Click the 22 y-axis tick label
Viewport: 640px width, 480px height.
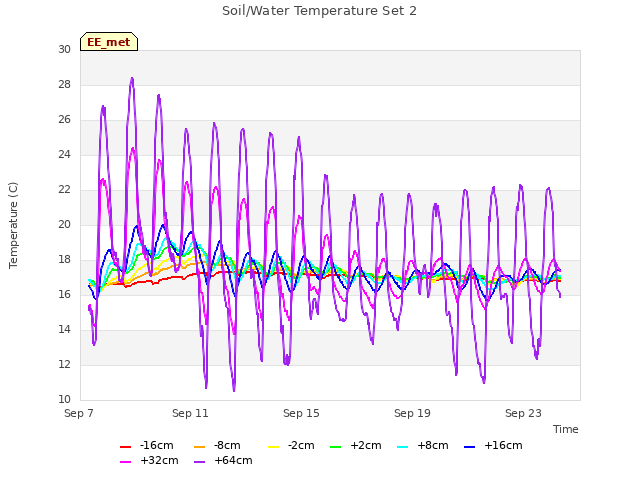(x=64, y=190)
